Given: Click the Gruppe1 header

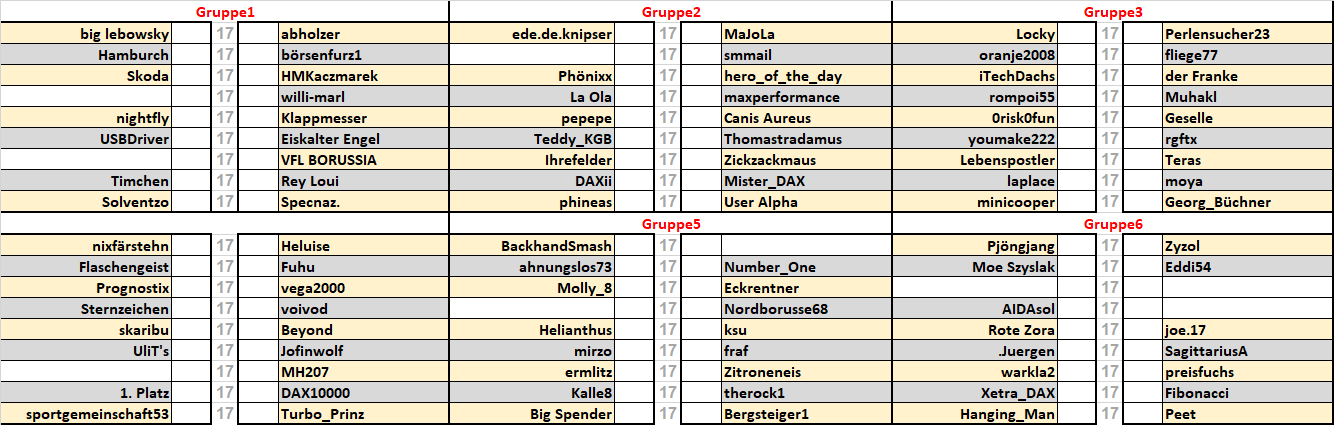Looking at the screenshot, I should 223,13.
